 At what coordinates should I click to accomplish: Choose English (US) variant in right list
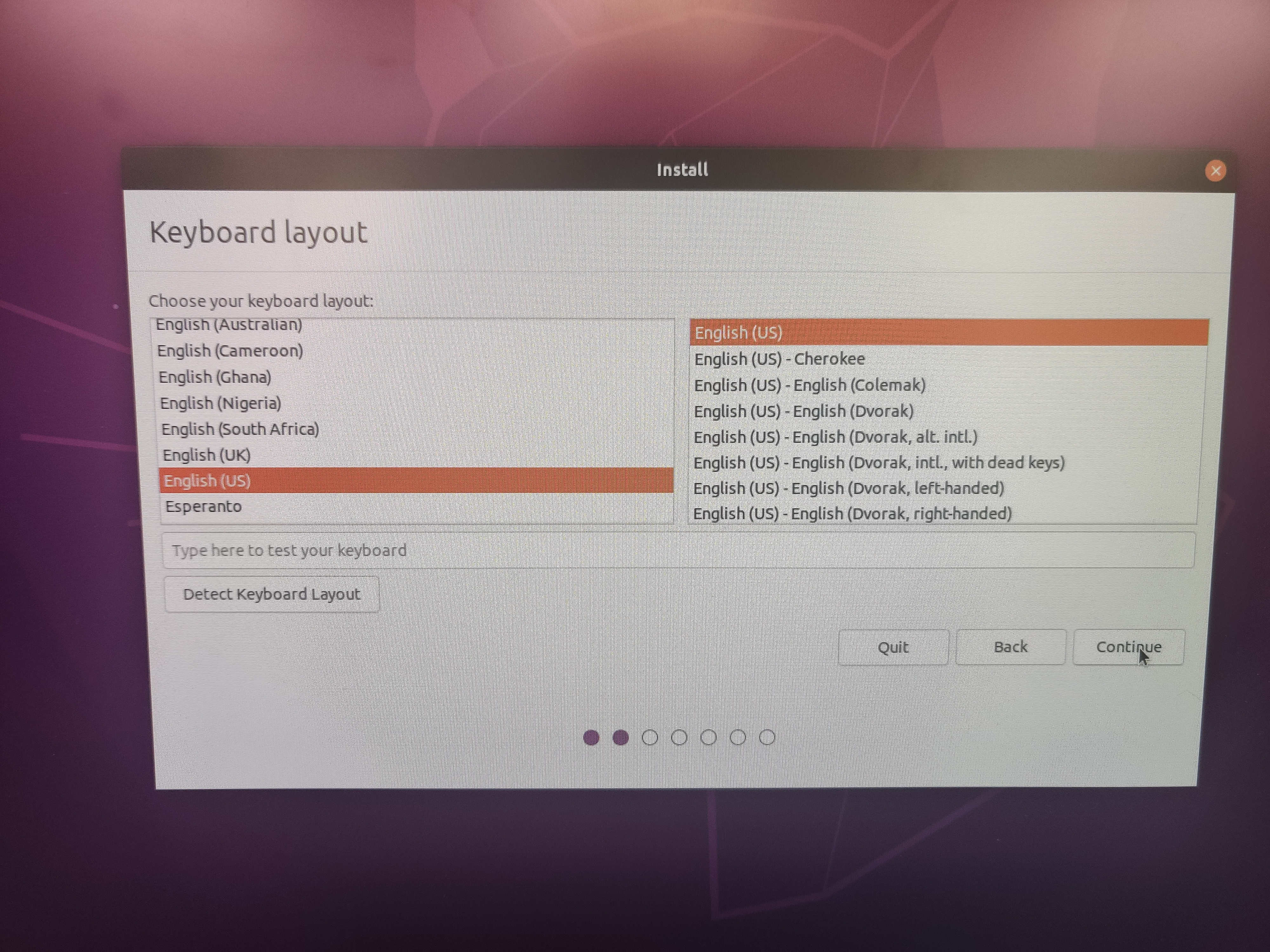(x=949, y=333)
